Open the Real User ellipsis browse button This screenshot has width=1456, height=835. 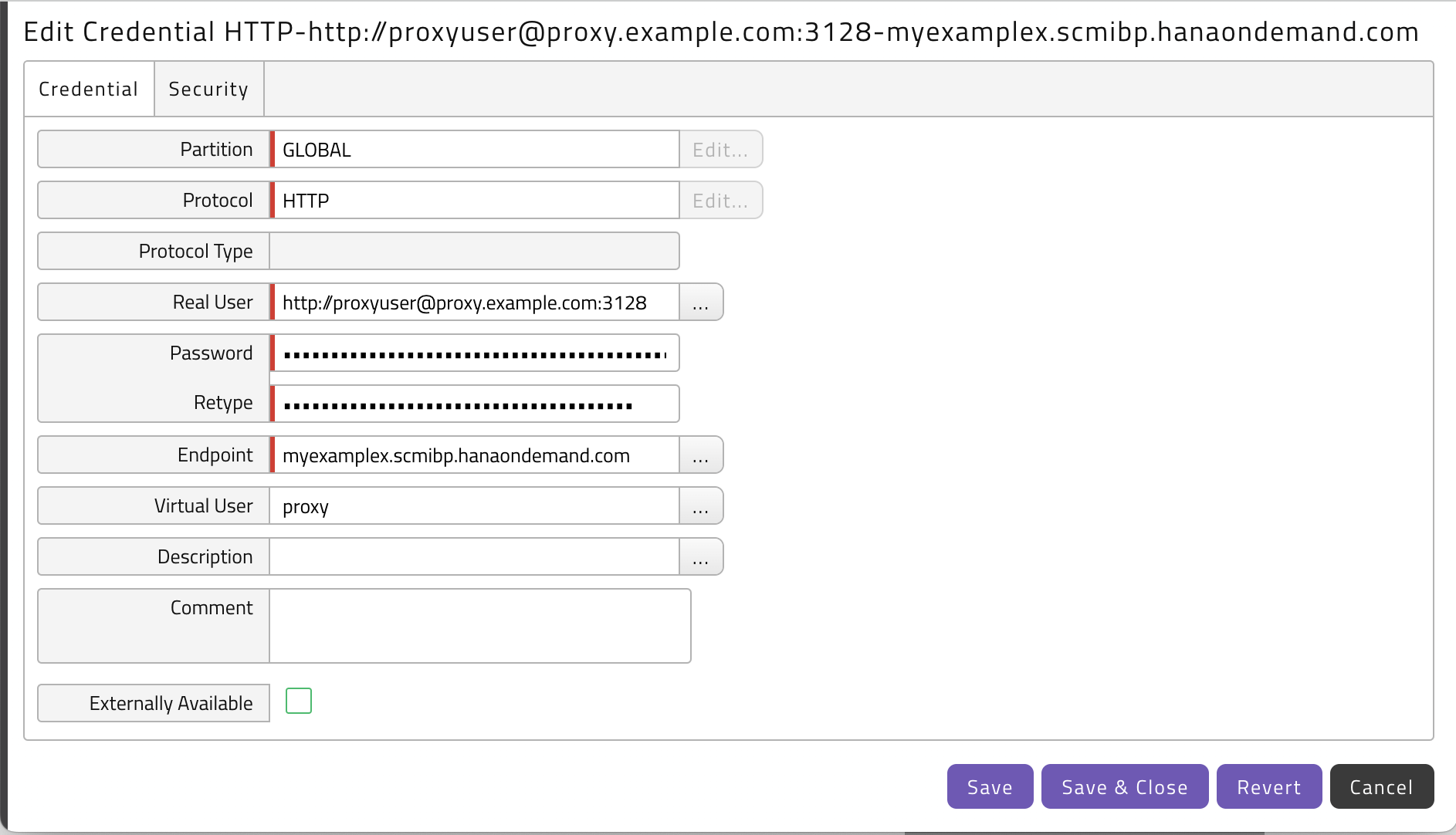[x=700, y=302]
